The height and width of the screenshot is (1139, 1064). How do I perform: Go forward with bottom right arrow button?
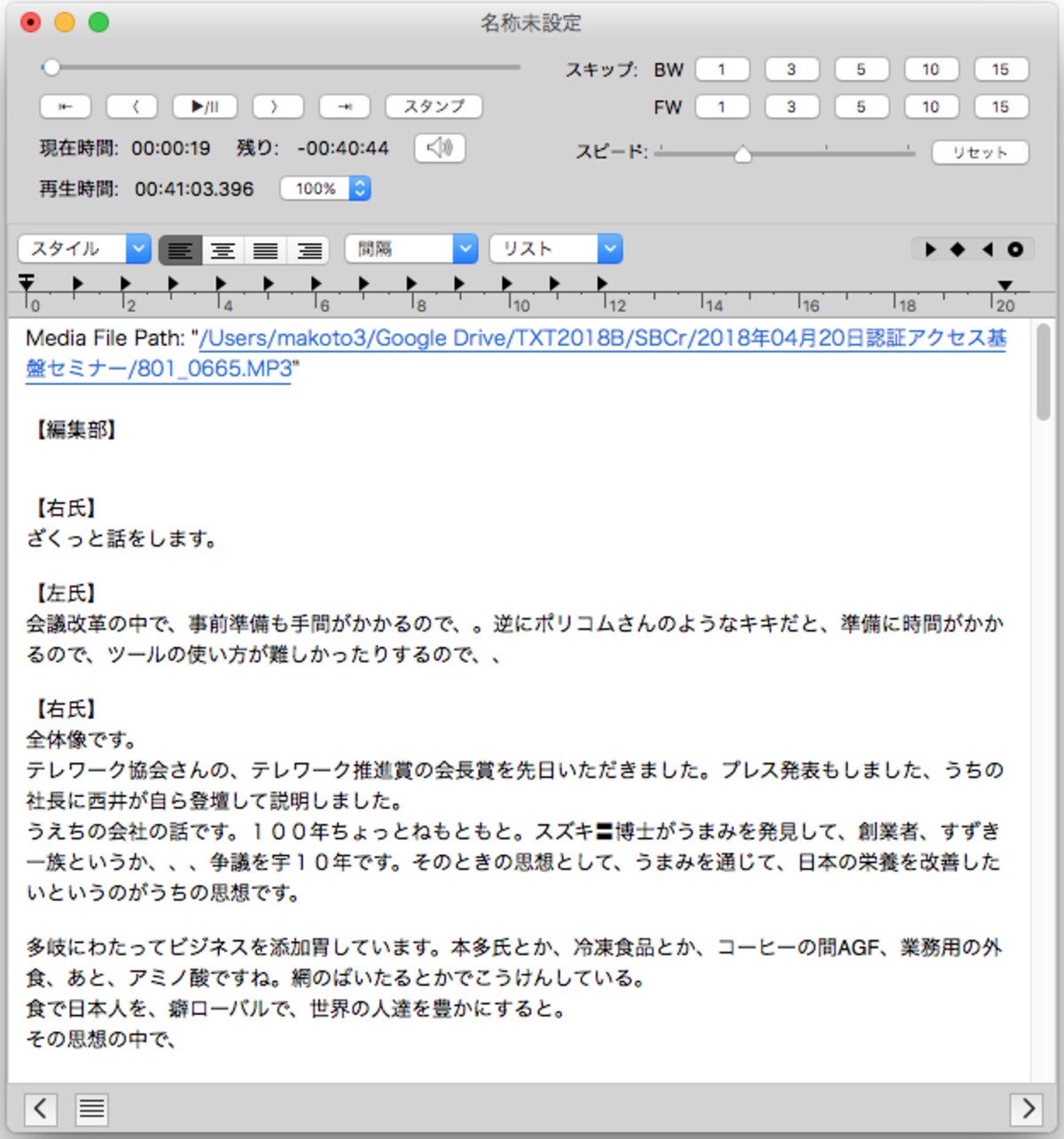[1028, 1109]
